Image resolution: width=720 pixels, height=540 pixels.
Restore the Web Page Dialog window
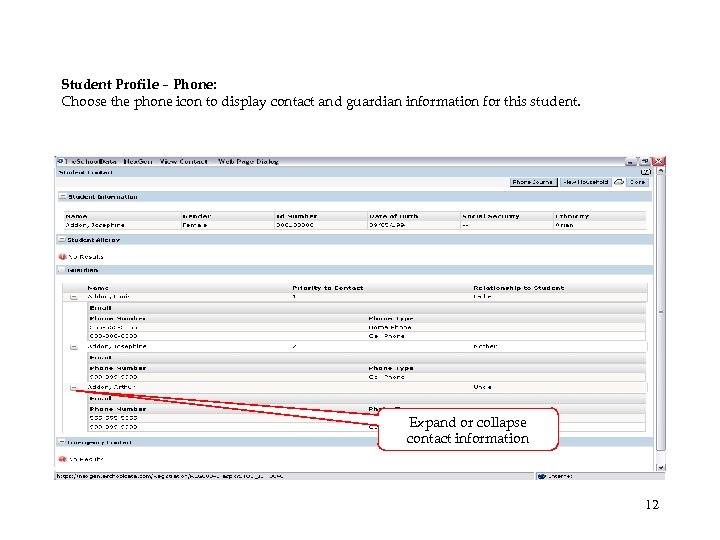[645, 162]
